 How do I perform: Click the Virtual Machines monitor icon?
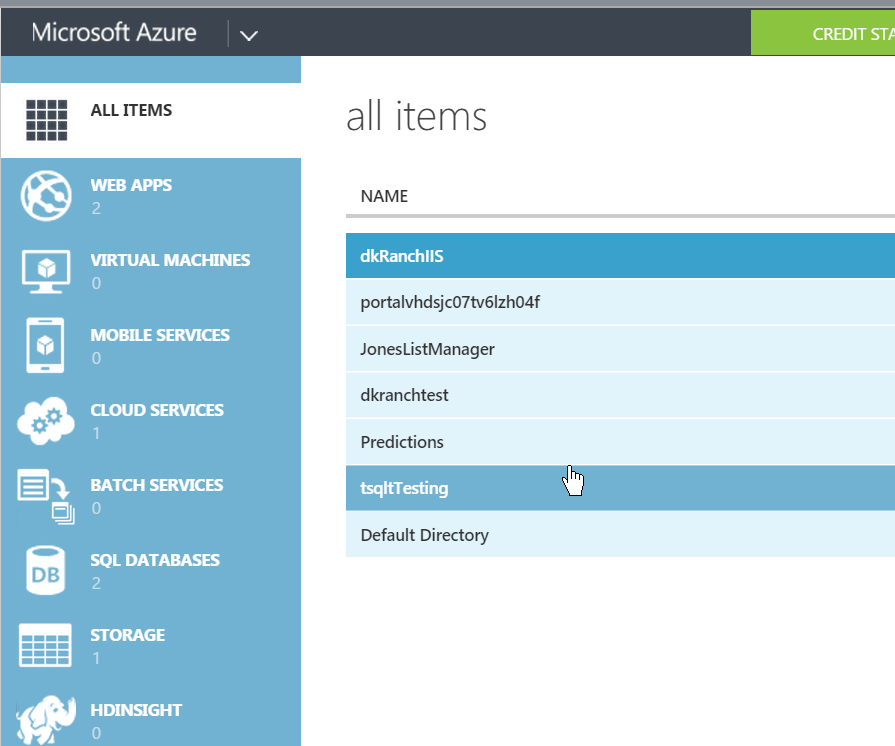(45, 270)
